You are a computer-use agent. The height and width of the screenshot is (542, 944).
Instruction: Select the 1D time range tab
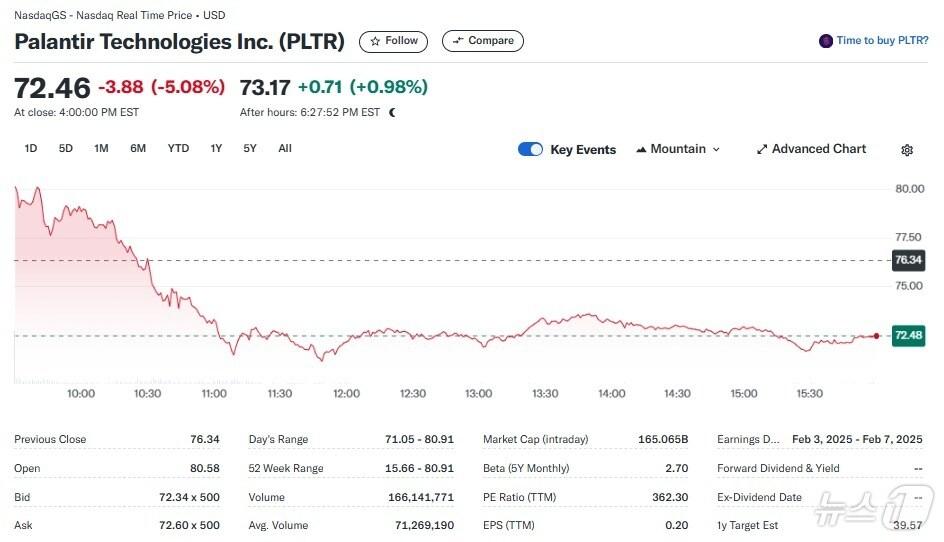click(x=31, y=148)
